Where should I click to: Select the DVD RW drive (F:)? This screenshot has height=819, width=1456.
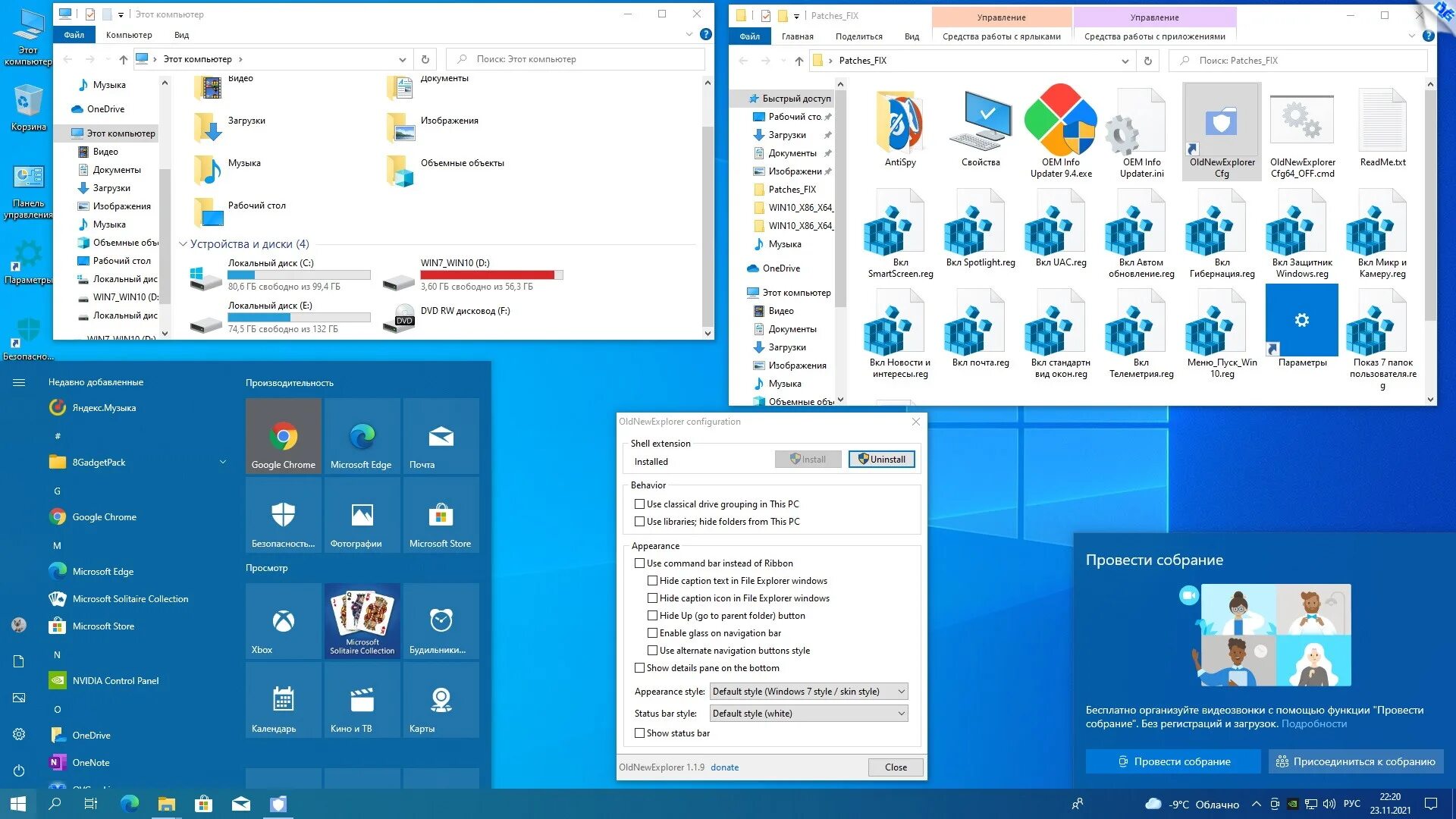pos(465,311)
